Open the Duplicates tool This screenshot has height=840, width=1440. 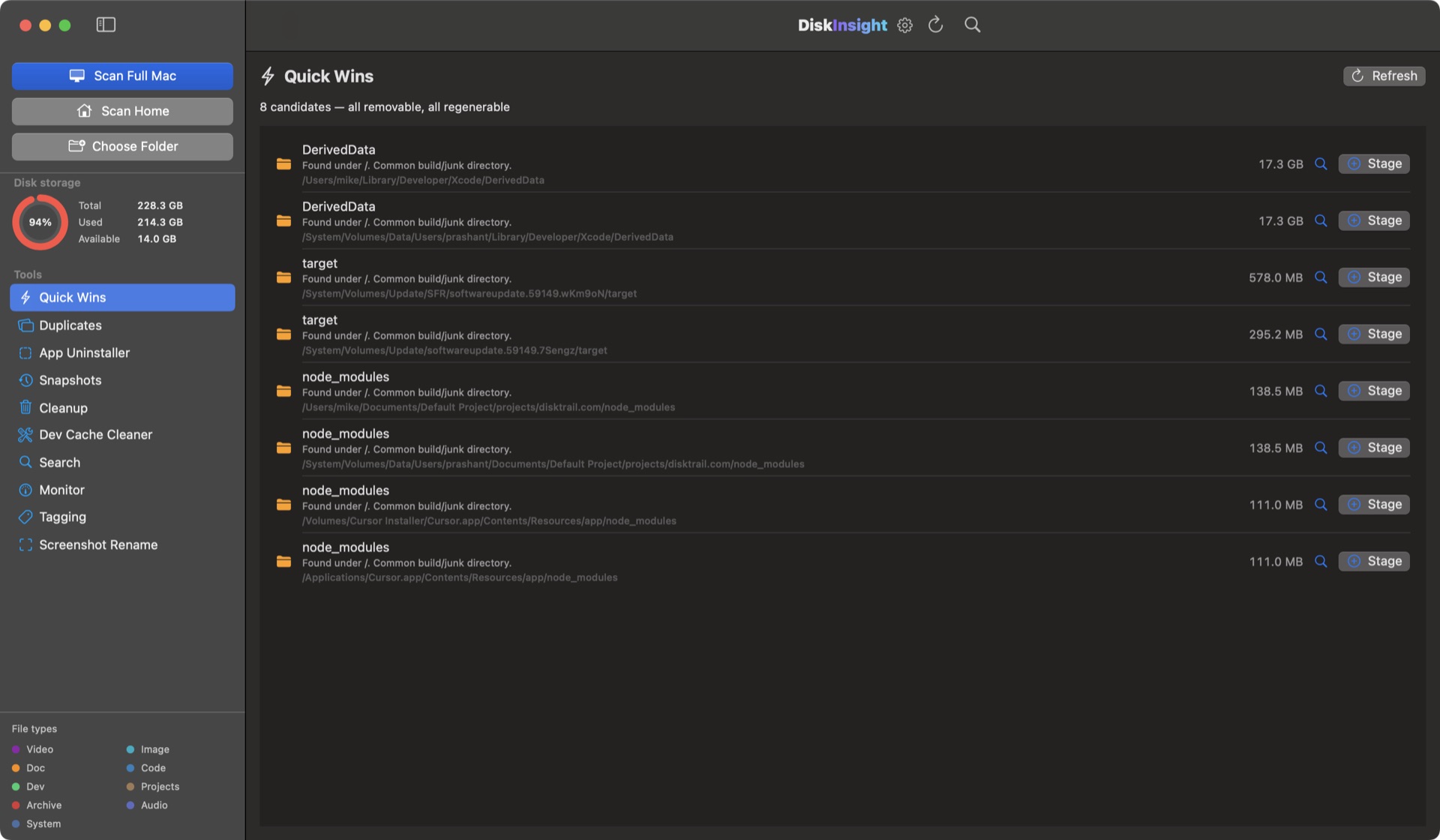(122, 325)
